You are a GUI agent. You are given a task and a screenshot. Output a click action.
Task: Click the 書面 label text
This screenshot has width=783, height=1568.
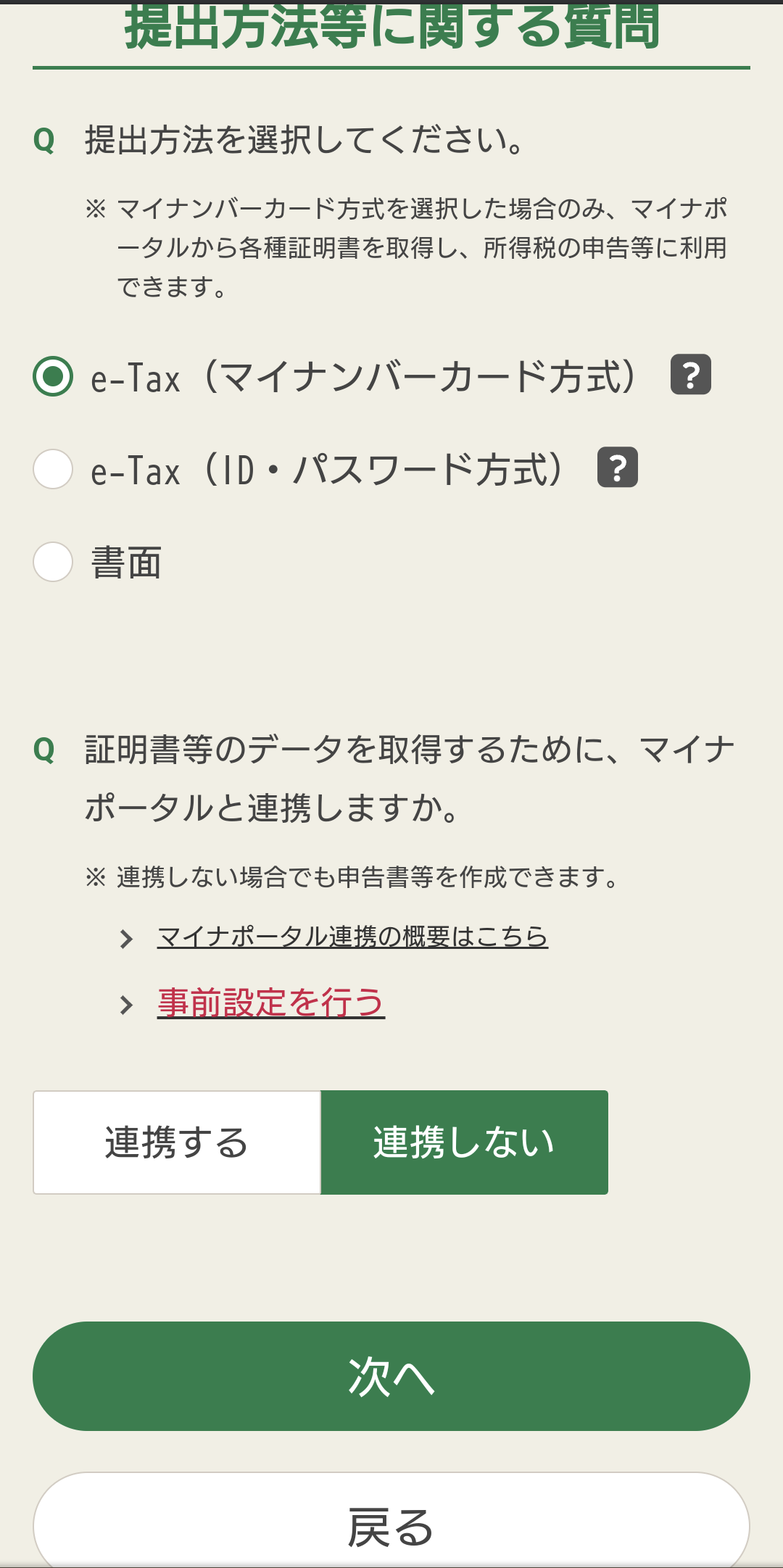pos(126,563)
